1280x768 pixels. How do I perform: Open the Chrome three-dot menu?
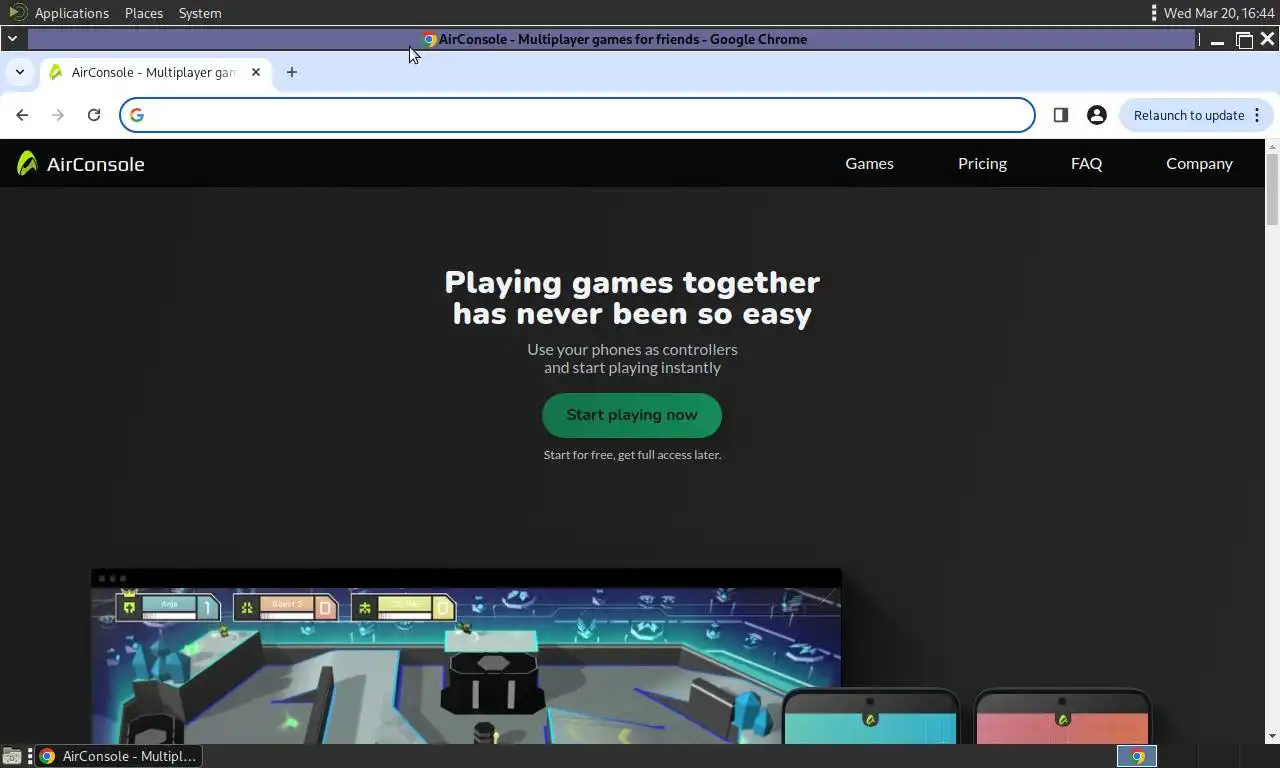pos(1257,115)
